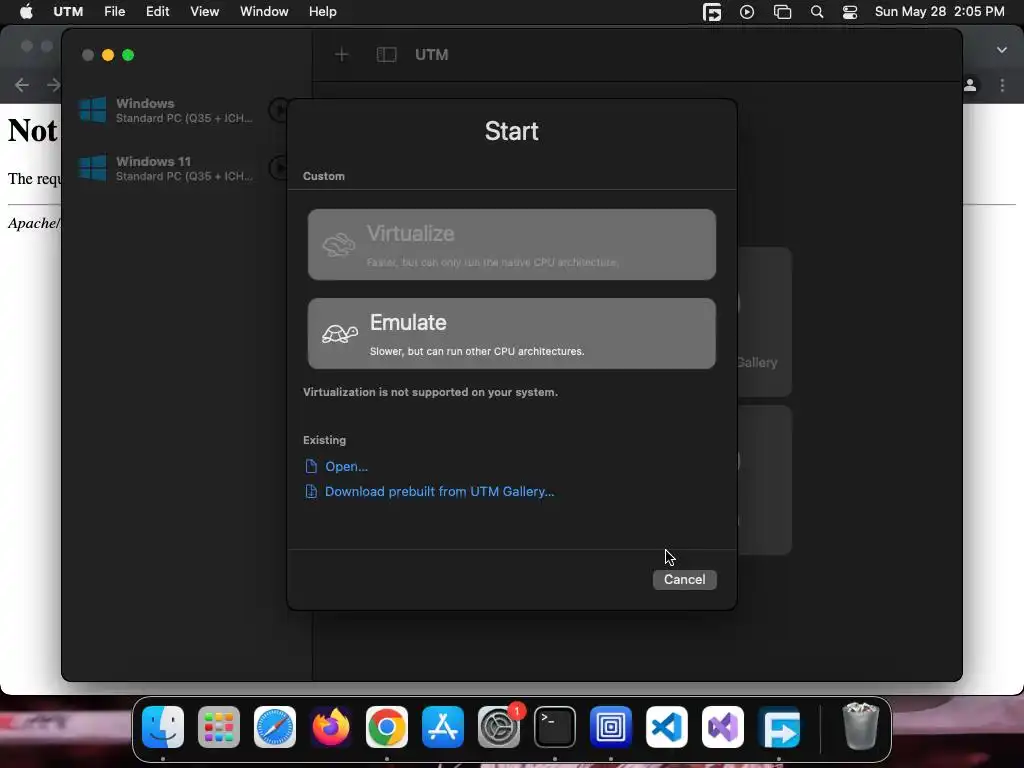The height and width of the screenshot is (768, 1024).
Task: Click the date and time in menu bar
Action: click(x=939, y=12)
